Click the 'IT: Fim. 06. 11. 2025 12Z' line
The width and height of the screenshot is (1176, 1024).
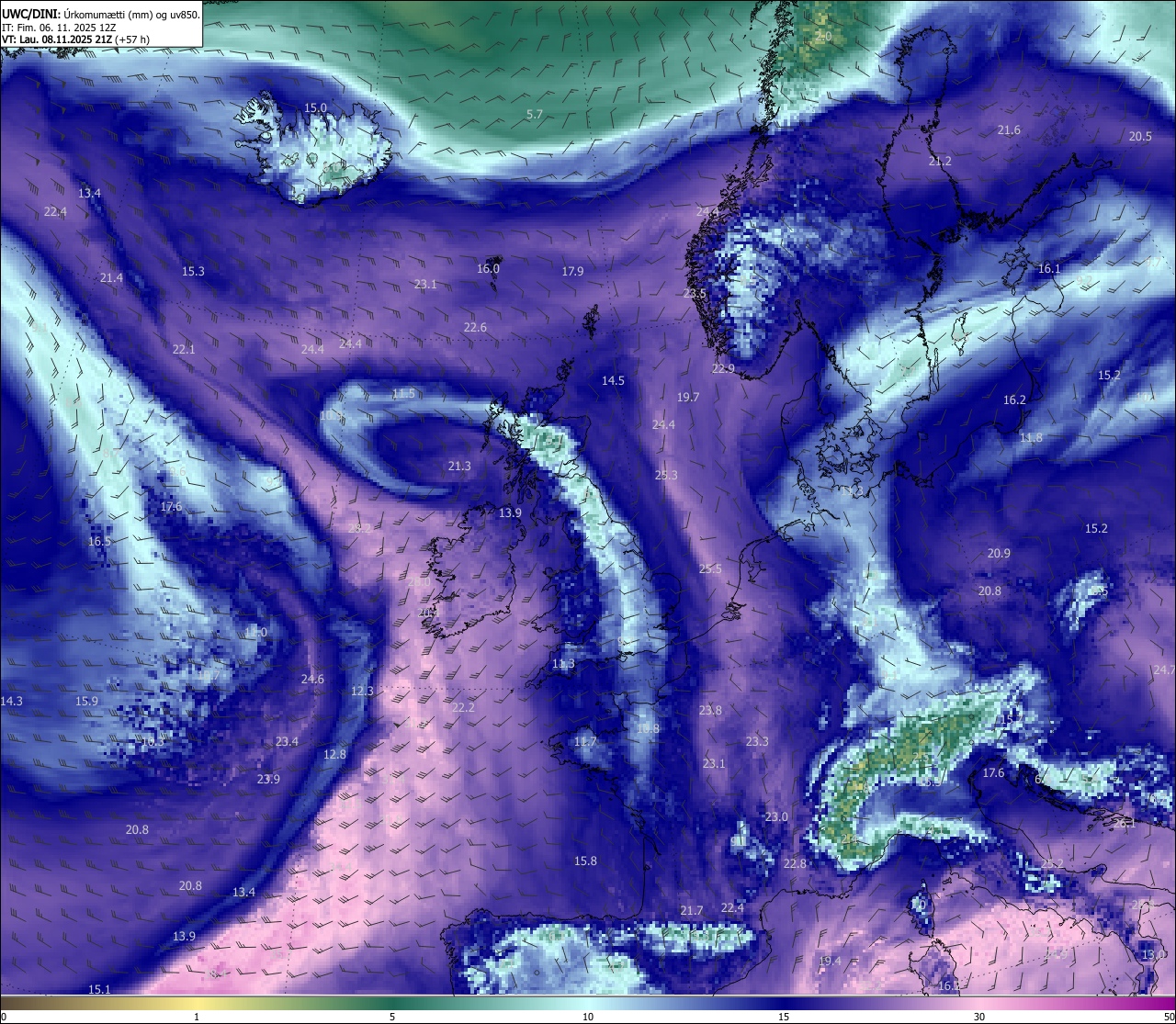(x=59, y=28)
